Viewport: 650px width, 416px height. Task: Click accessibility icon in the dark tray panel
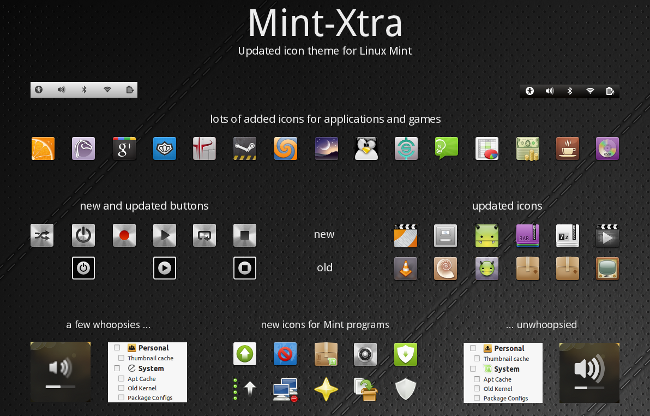point(530,91)
